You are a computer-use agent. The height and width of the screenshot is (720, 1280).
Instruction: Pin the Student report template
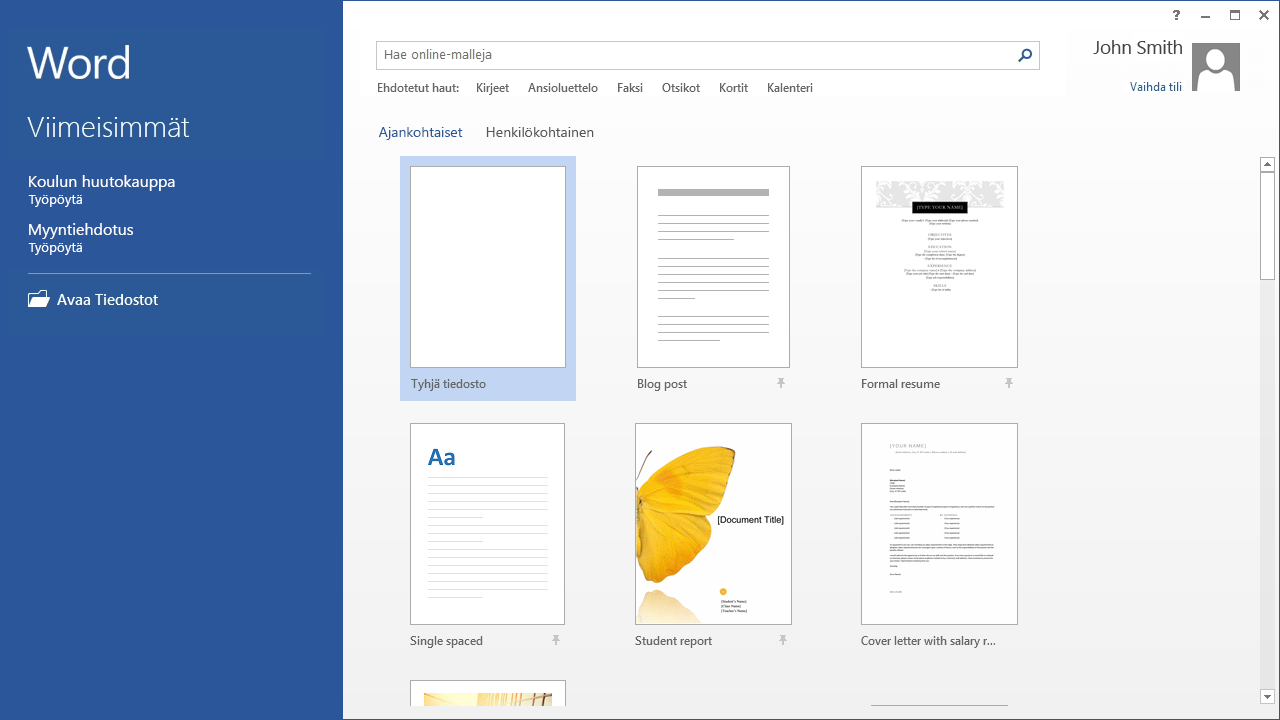point(783,640)
